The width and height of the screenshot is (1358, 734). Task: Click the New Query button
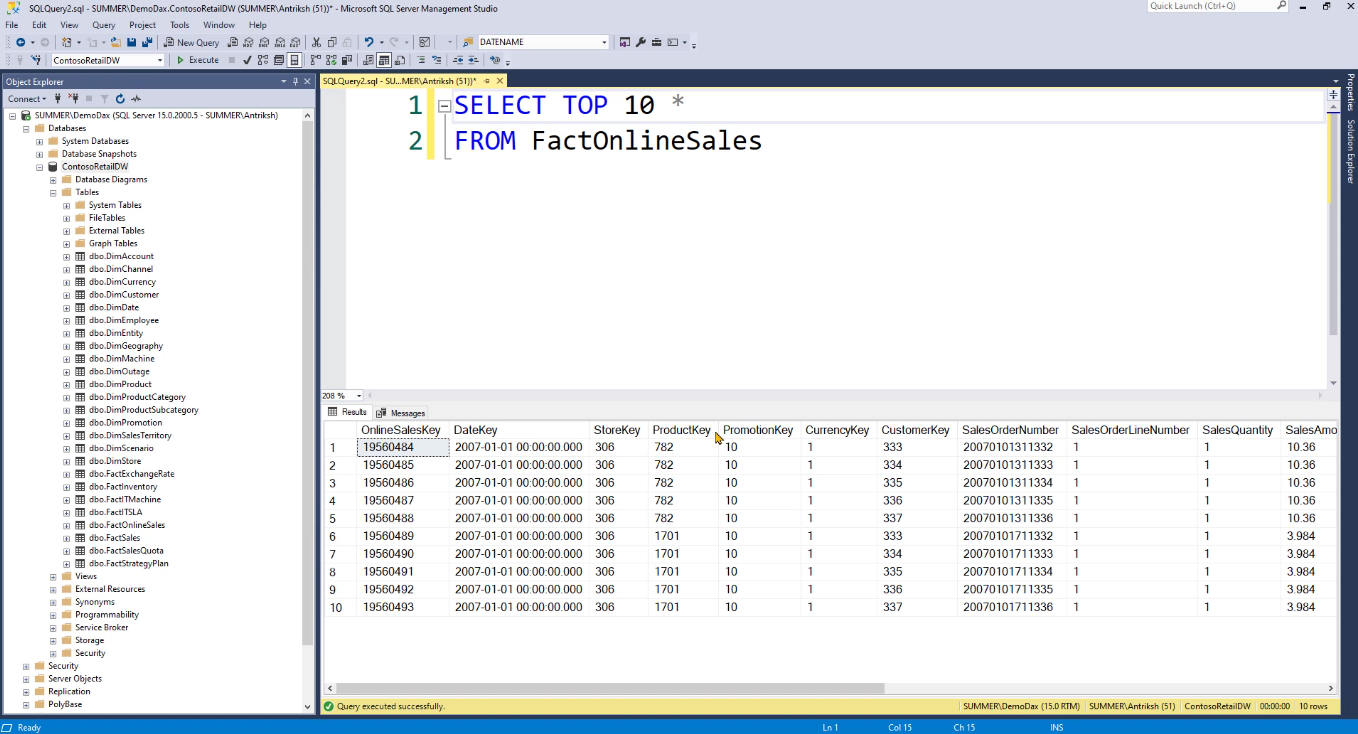[192, 42]
